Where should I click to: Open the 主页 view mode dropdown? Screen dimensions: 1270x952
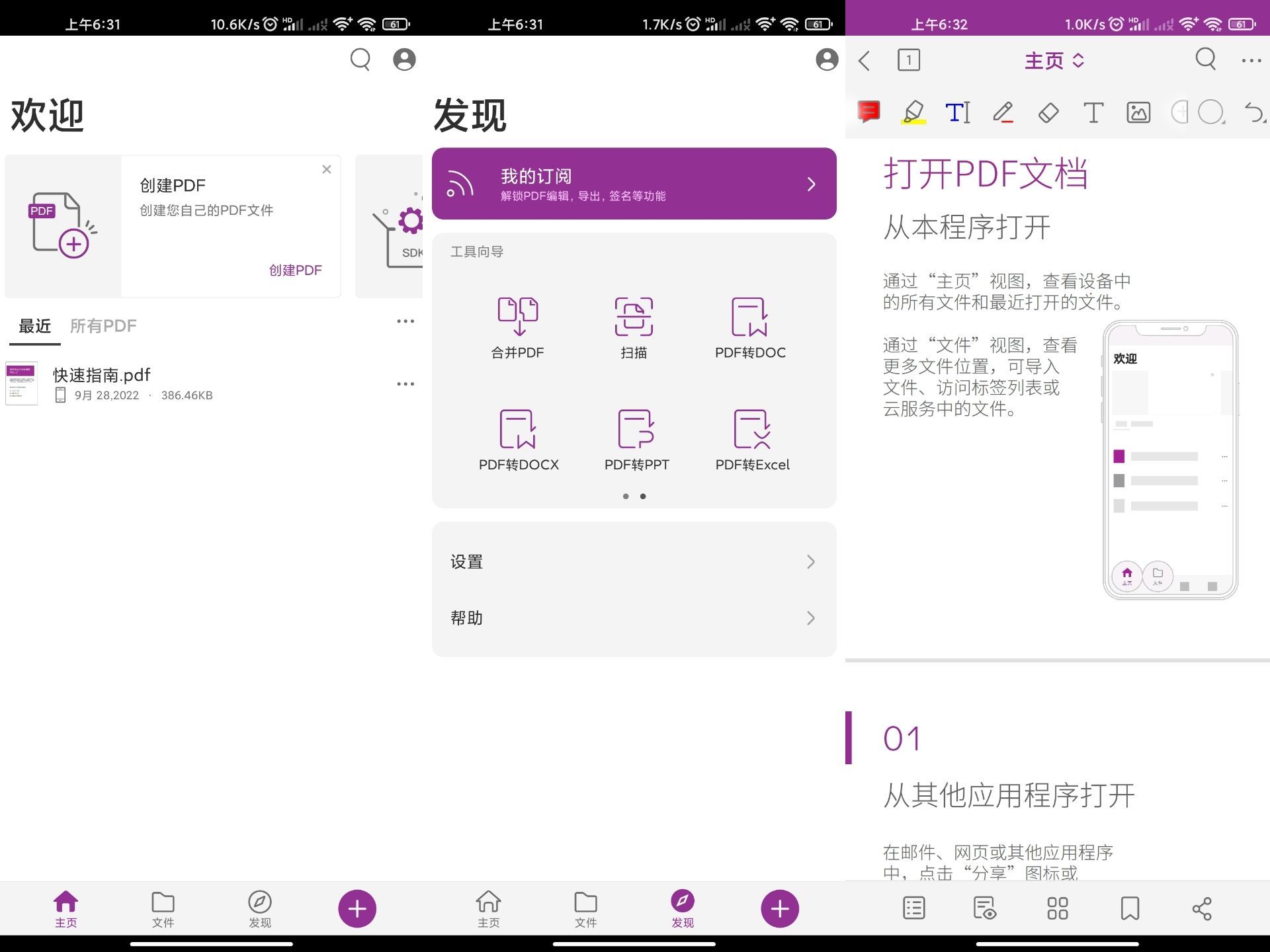[1053, 59]
